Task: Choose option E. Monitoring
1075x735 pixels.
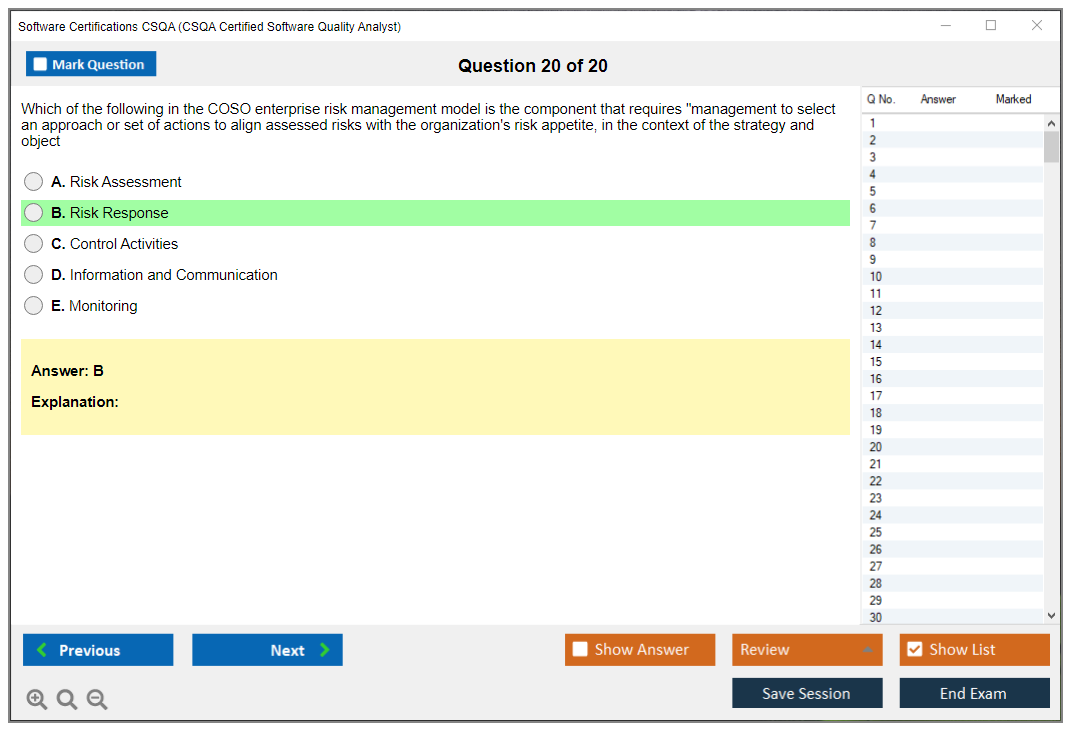Action: pos(34,306)
